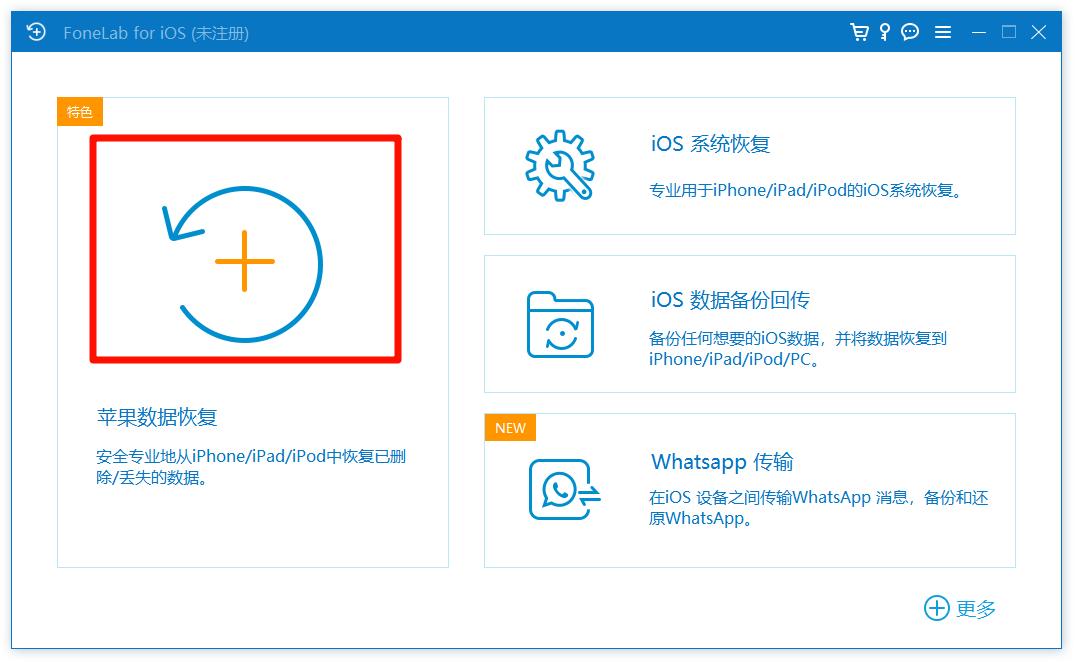Select the iOS 数据备份回传 heading

click(x=730, y=300)
